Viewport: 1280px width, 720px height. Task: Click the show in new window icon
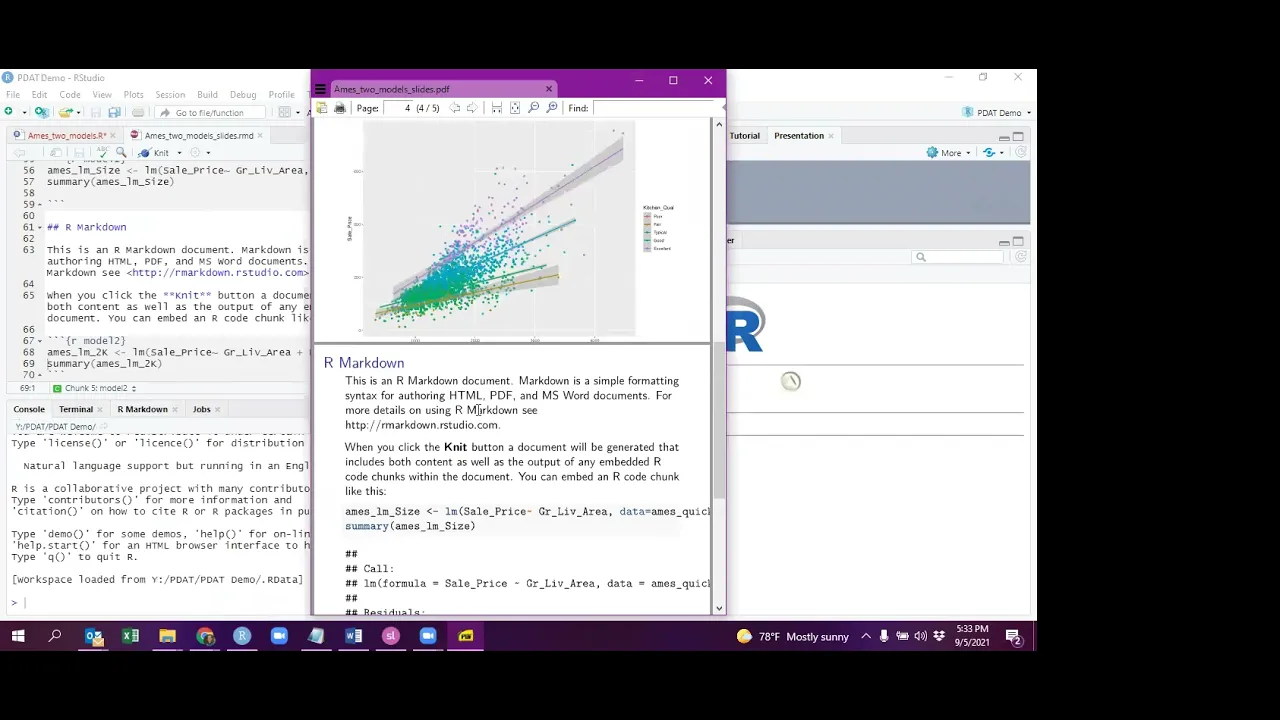56,152
